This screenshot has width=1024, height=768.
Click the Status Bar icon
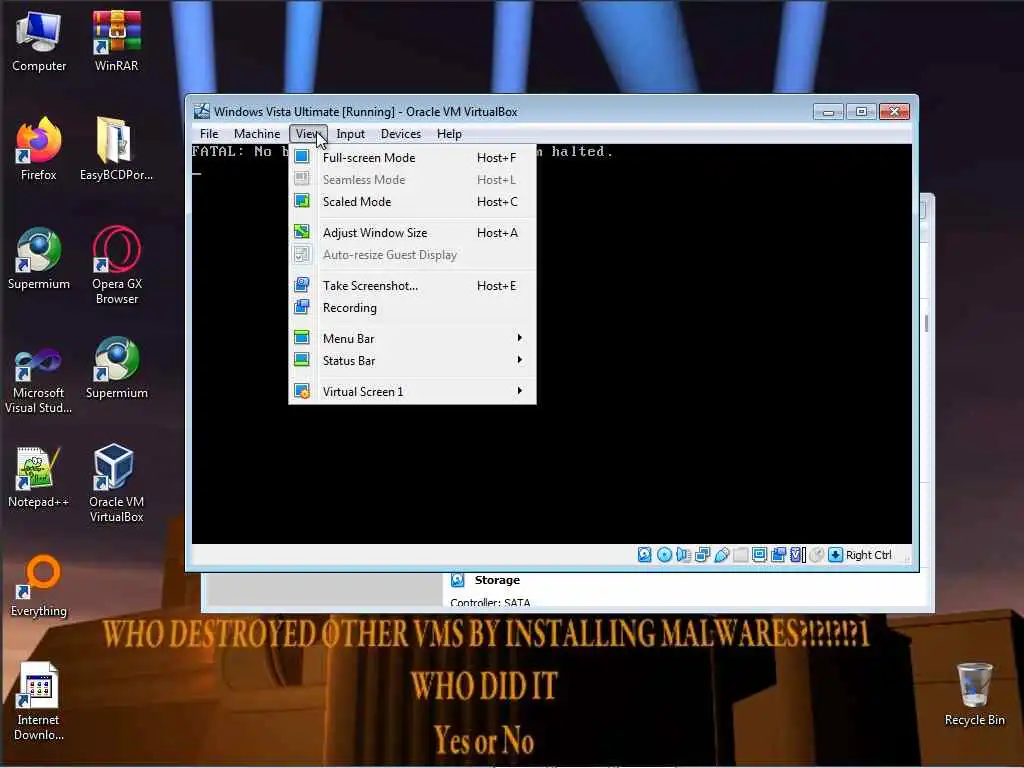coord(302,360)
